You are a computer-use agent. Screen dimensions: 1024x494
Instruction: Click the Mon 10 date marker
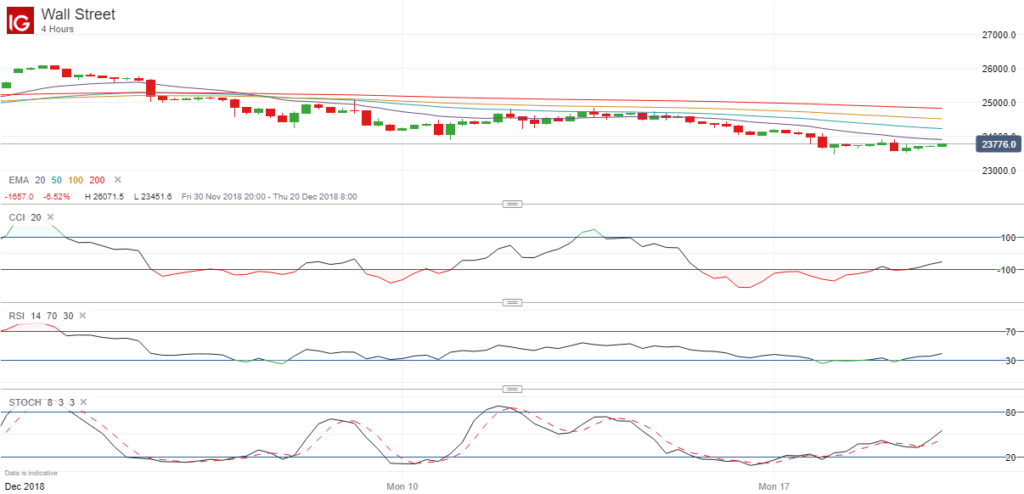coord(402,486)
